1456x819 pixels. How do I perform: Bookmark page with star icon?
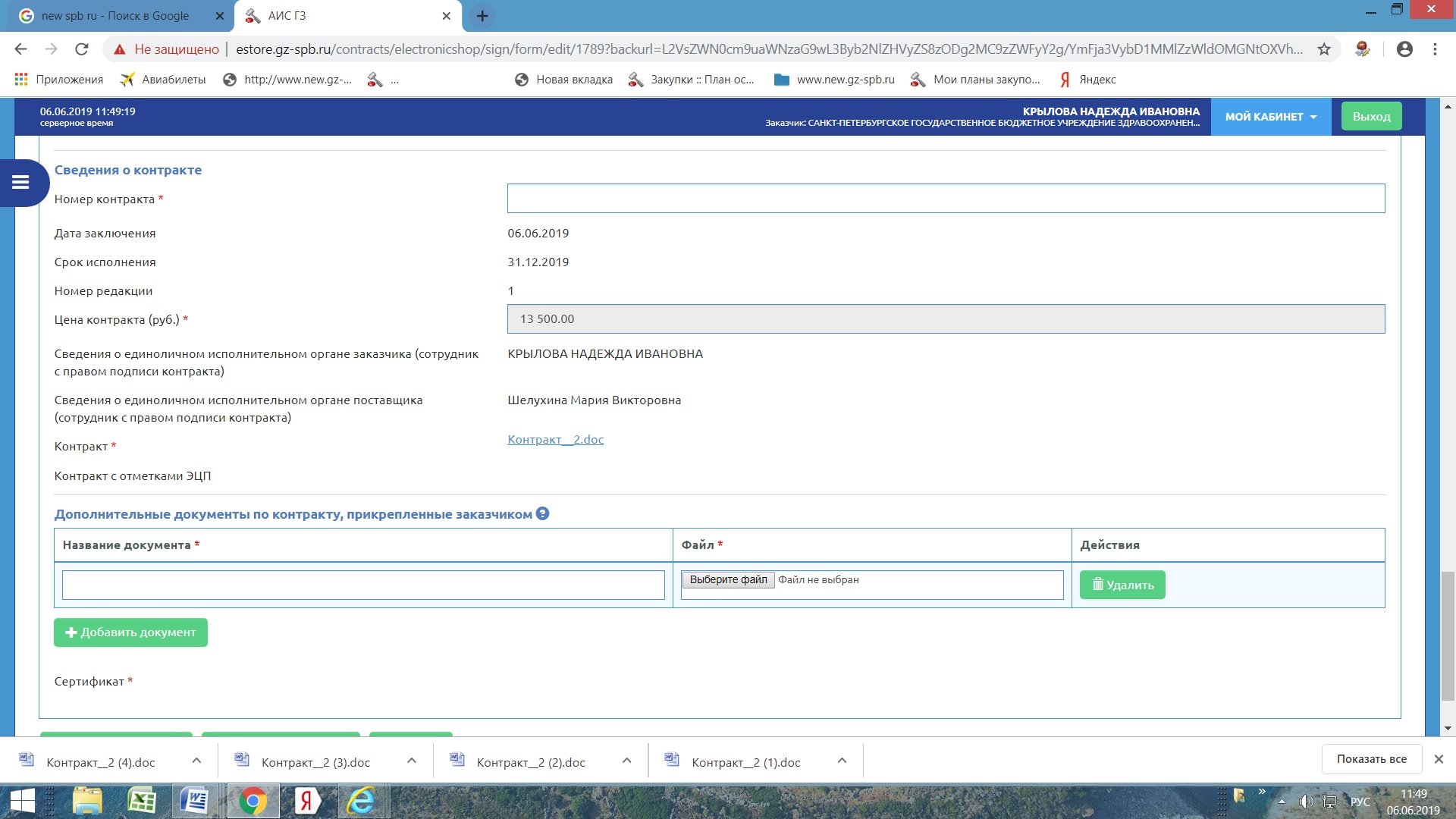coord(1324,49)
